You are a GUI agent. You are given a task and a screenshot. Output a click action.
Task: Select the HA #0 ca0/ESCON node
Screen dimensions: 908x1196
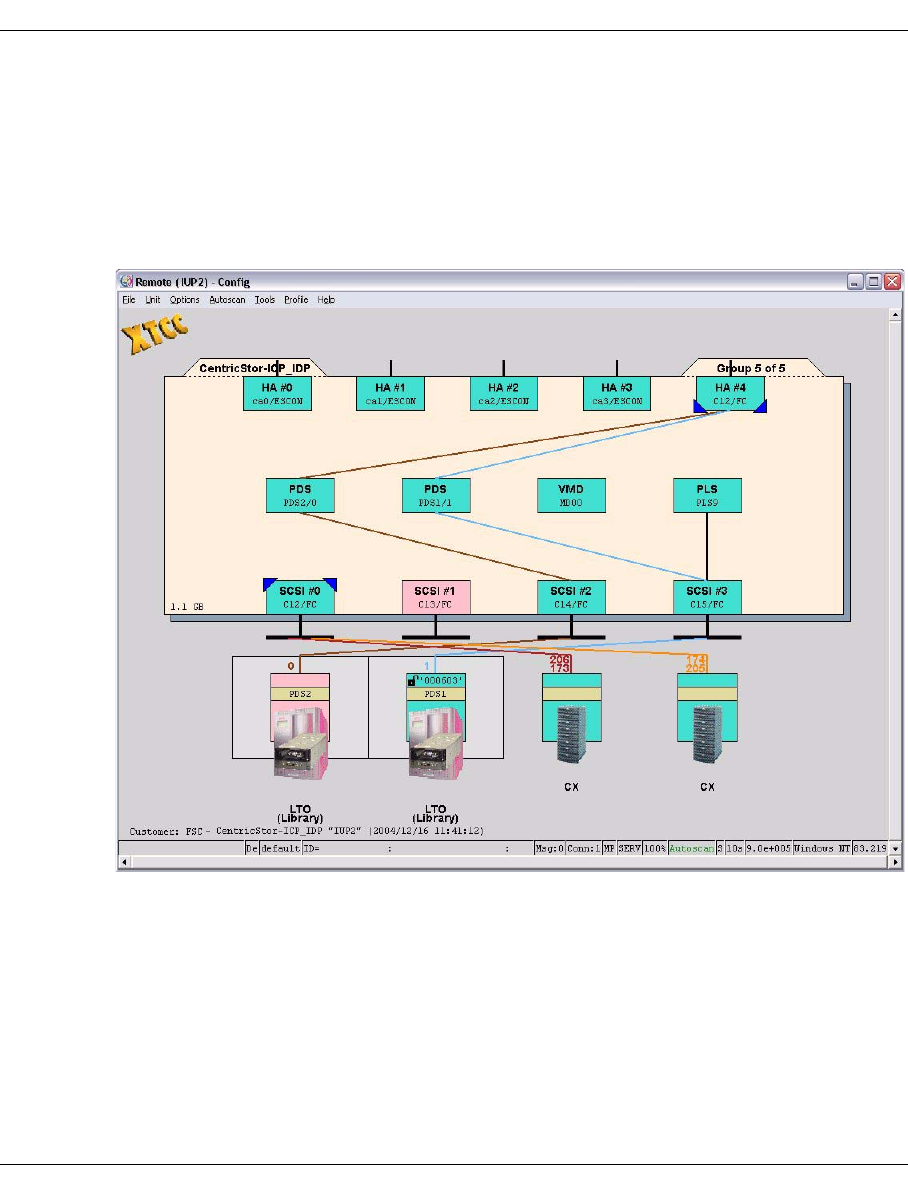pyautogui.click(x=277, y=394)
